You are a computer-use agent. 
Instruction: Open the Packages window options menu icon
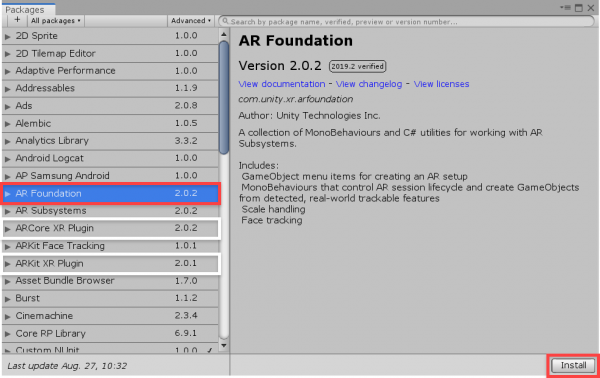click(x=566, y=8)
